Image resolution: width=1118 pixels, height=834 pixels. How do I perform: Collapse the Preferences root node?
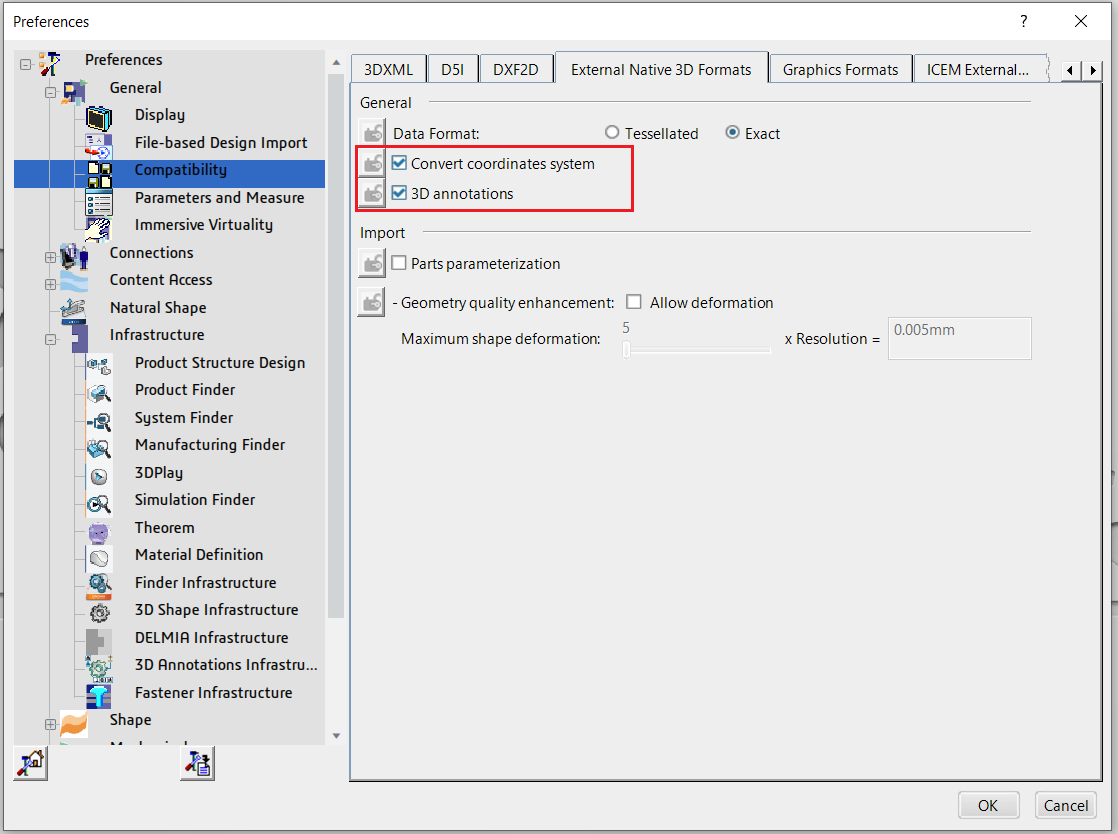[26, 64]
